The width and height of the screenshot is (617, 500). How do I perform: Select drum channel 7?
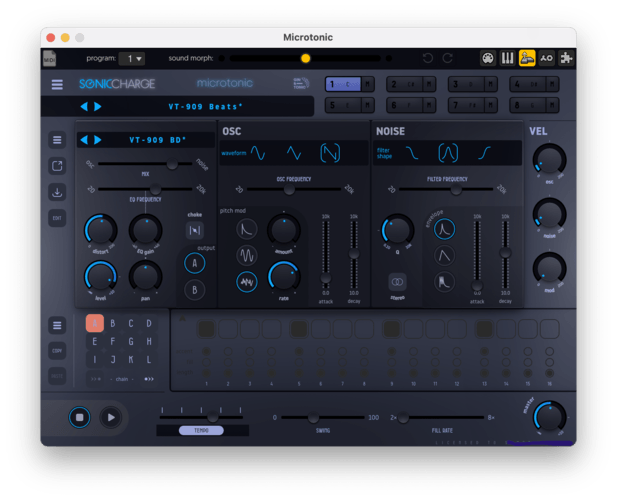tap(466, 105)
